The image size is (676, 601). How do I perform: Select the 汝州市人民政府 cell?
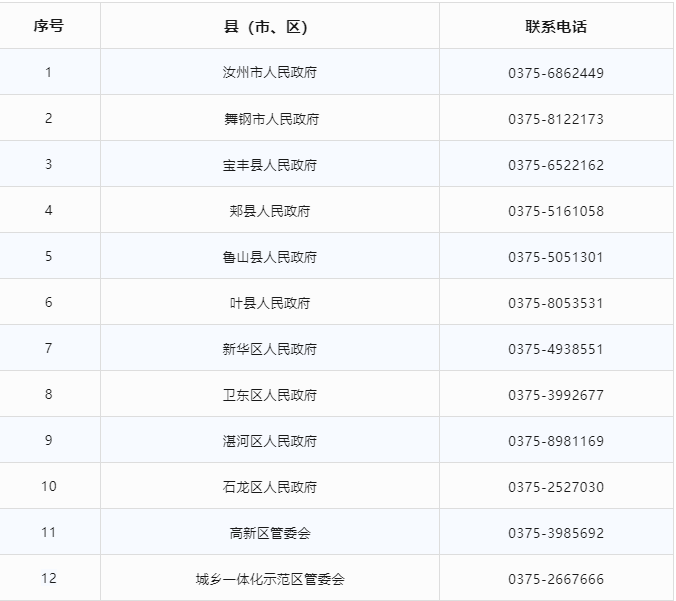[x=270, y=72]
